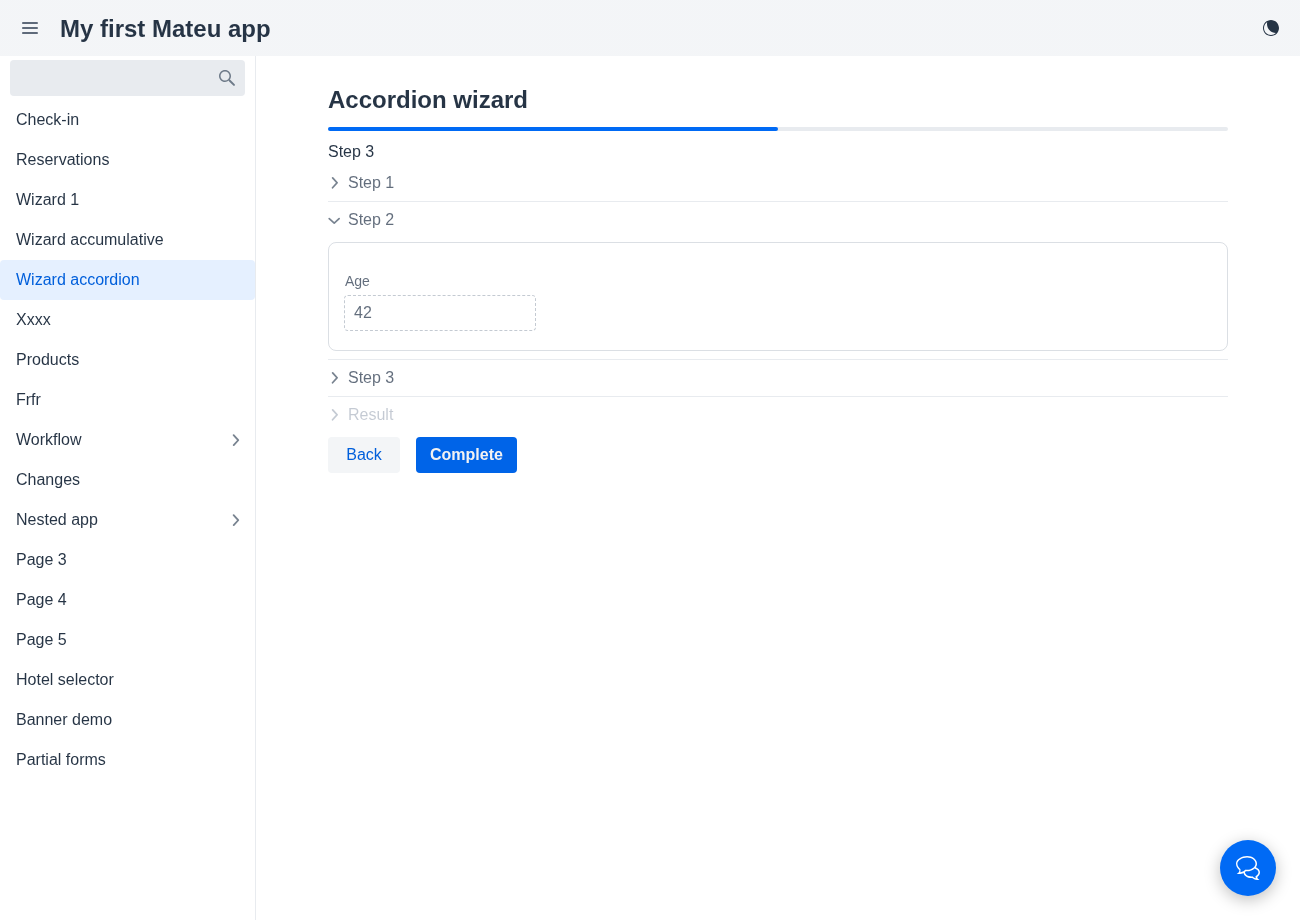Click the Complete button

coord(466,455)
